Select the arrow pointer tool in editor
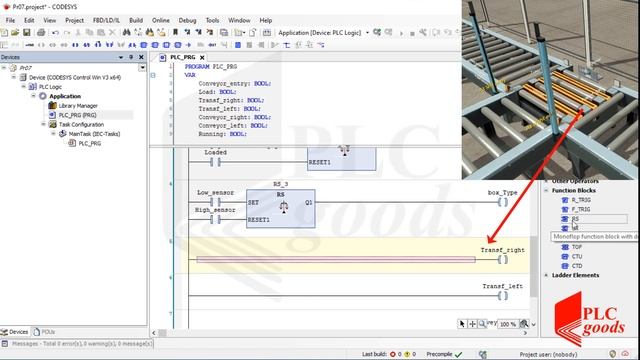 (x=462, y=324)
